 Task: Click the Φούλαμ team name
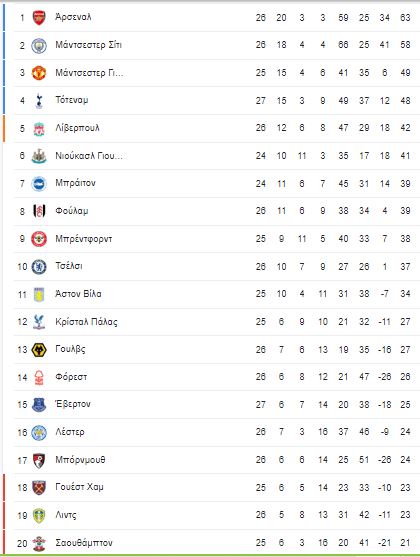tap(72, 211)
